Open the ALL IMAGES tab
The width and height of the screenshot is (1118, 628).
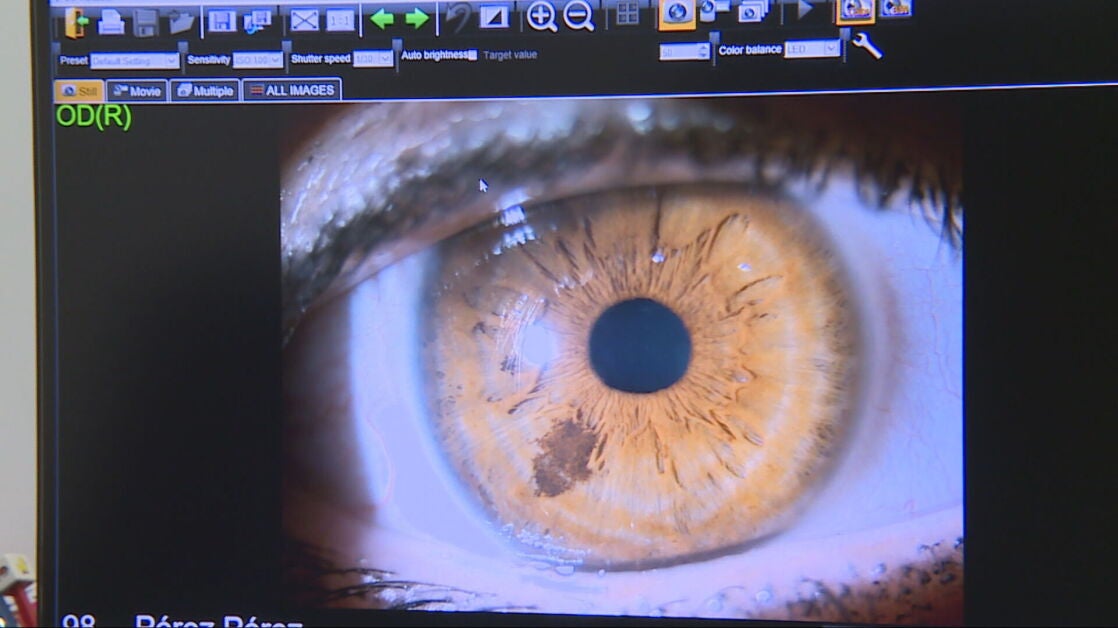(291, 90)
